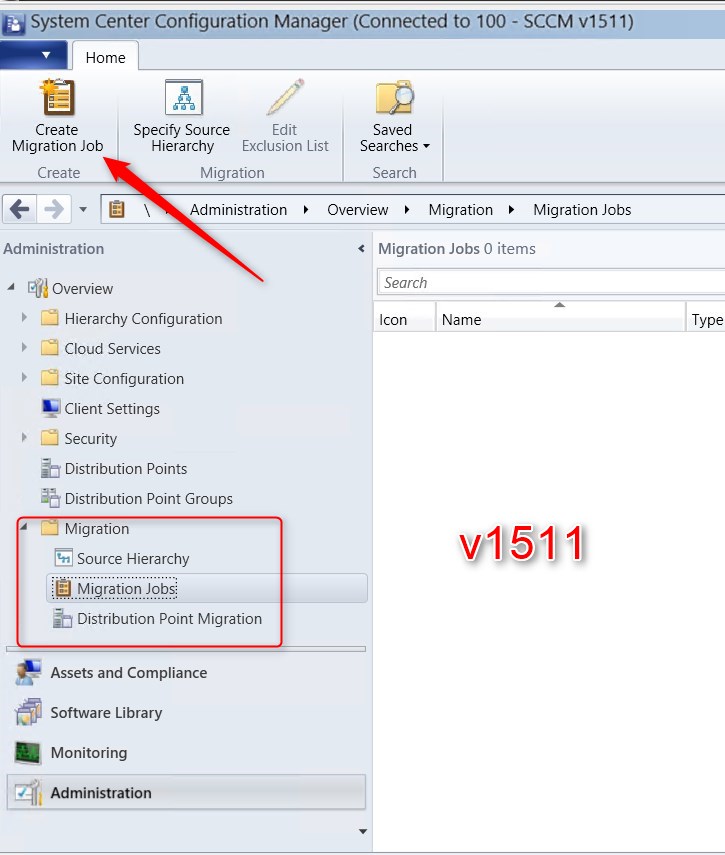Image resolution: width=725 pixels, height=855 pixels.
Task: Open the Administration workspace
Action: point(186,792)
